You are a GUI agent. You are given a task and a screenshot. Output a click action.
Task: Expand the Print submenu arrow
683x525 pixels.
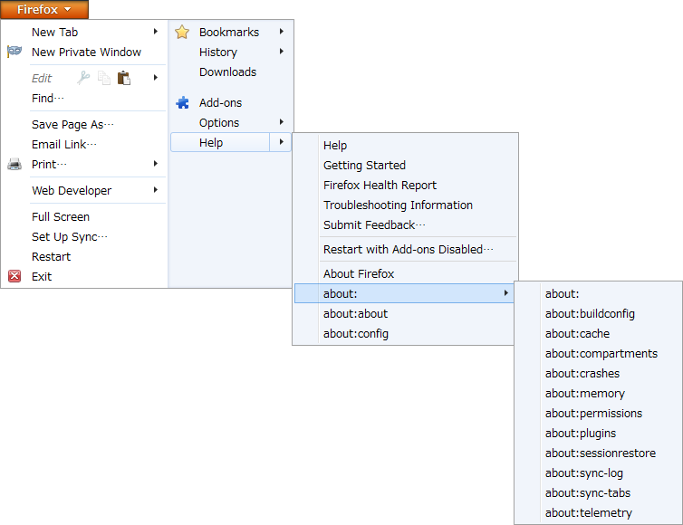tap(156, 164)
